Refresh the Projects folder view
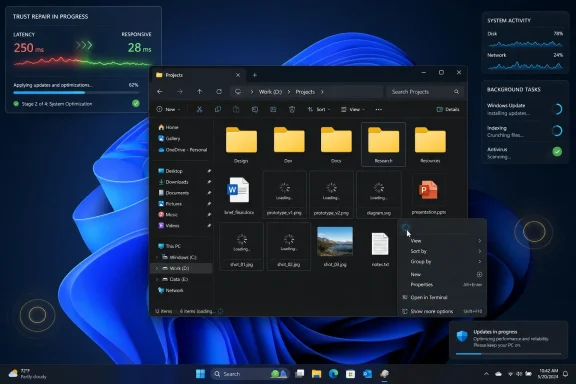 tap(219, 92)
